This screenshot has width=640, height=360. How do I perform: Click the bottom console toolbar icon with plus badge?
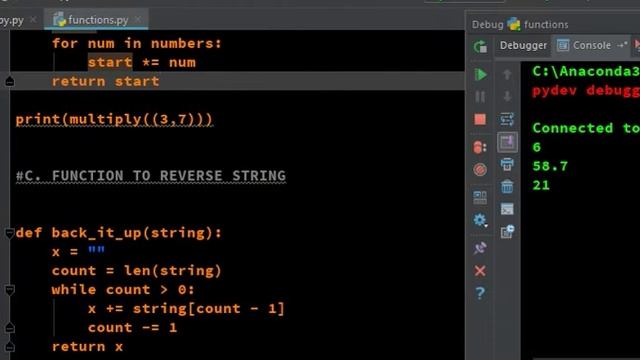pyautogui.click(x=507, y=231)
